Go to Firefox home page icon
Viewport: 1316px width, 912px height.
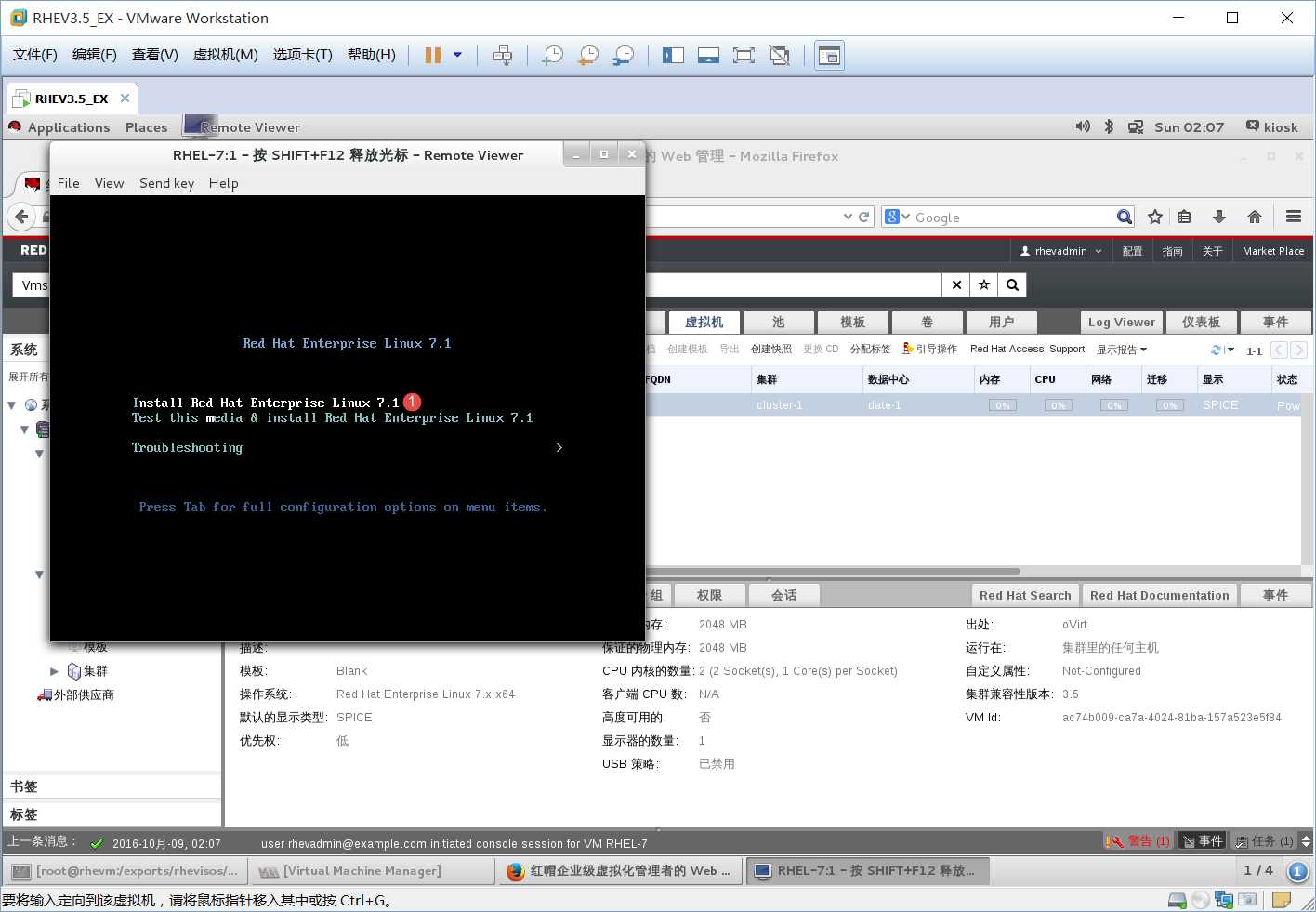(1255, 217)
